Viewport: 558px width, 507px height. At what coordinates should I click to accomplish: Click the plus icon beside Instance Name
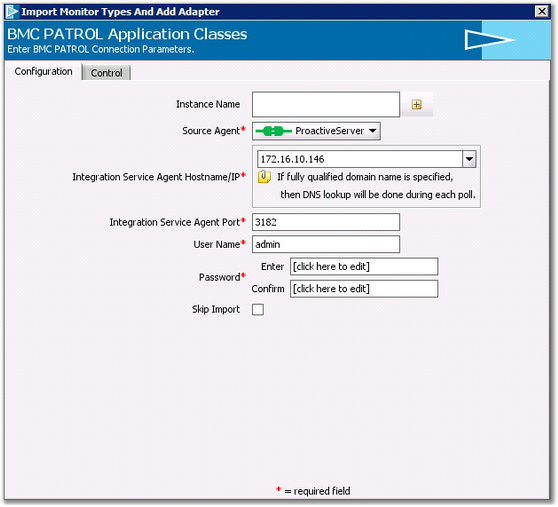416,104
